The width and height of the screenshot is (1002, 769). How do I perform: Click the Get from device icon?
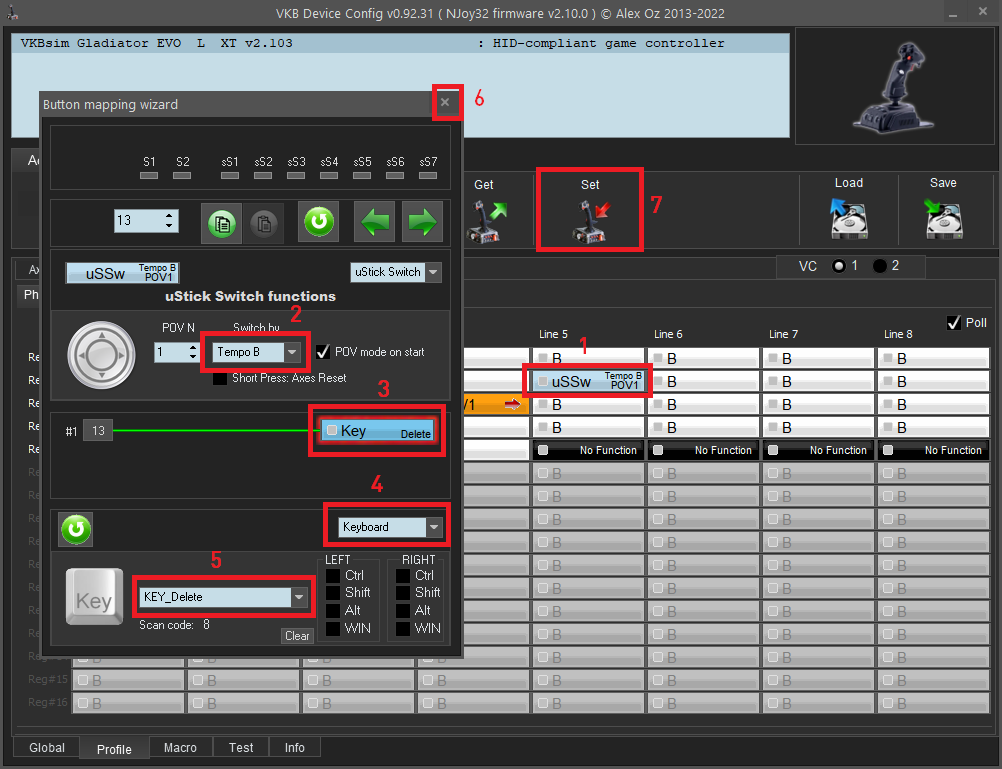(x=484, y=219)
